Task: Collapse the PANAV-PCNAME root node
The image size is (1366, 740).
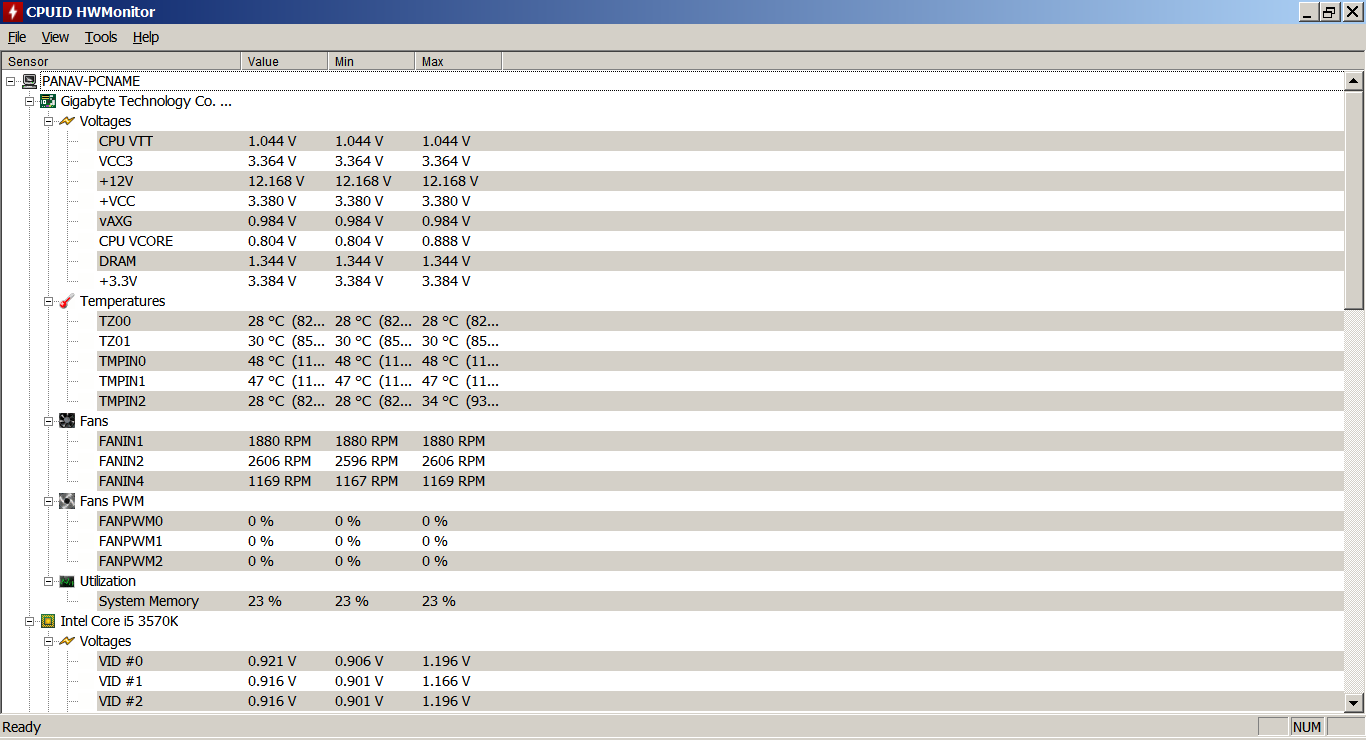Action: (10, 81)
